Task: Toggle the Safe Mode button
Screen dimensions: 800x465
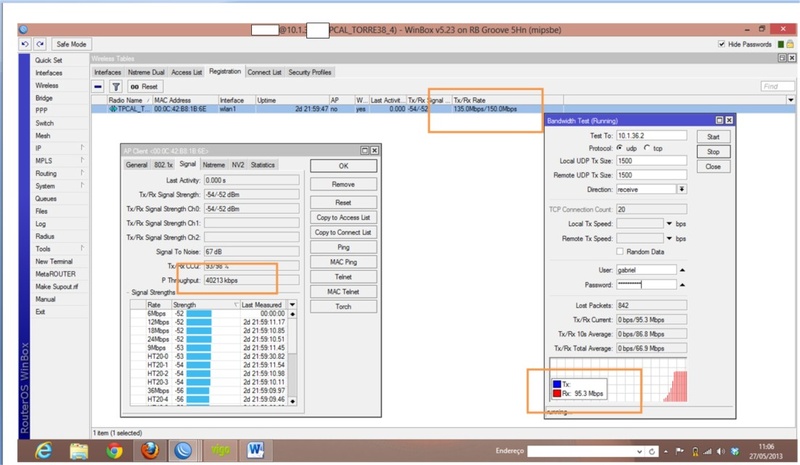Action: 71,44
